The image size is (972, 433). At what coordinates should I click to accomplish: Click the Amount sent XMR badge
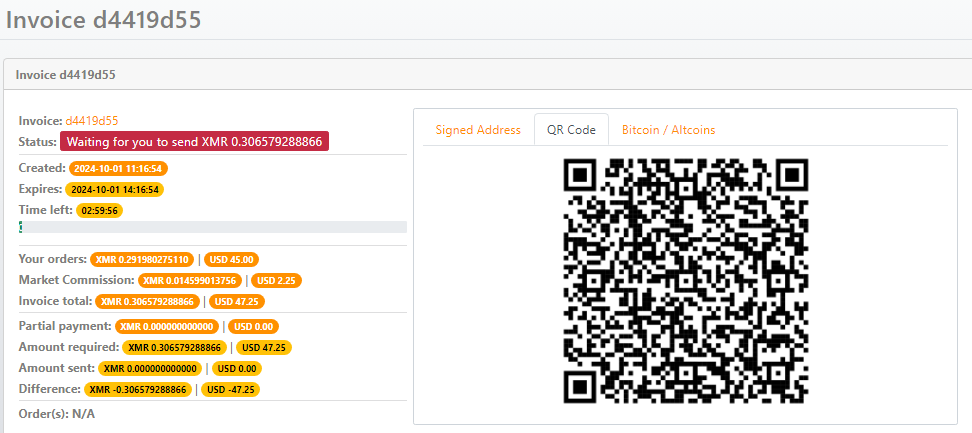[x=151, y=368]
